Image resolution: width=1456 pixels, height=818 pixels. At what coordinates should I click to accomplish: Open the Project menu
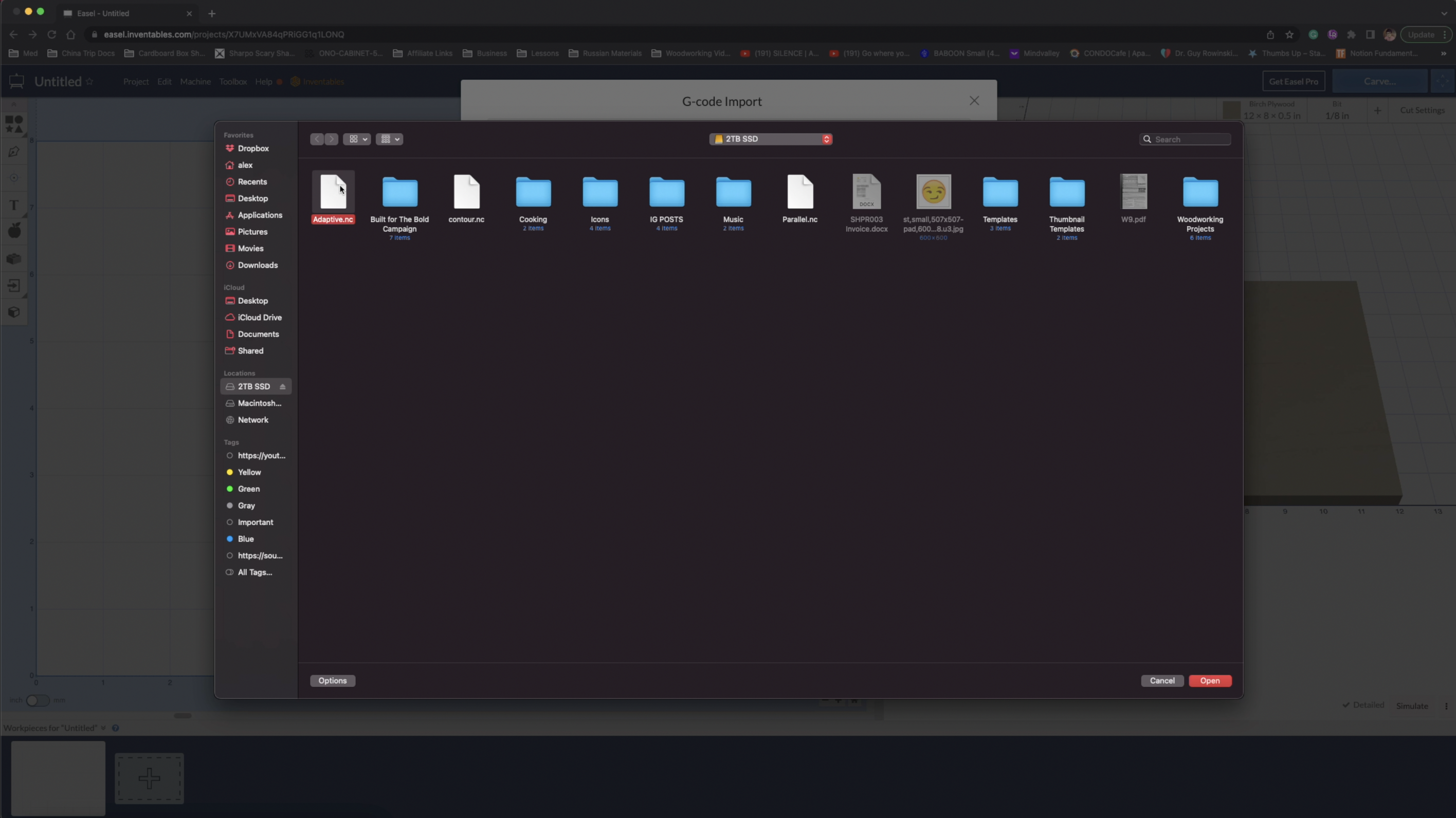point(136,82)
